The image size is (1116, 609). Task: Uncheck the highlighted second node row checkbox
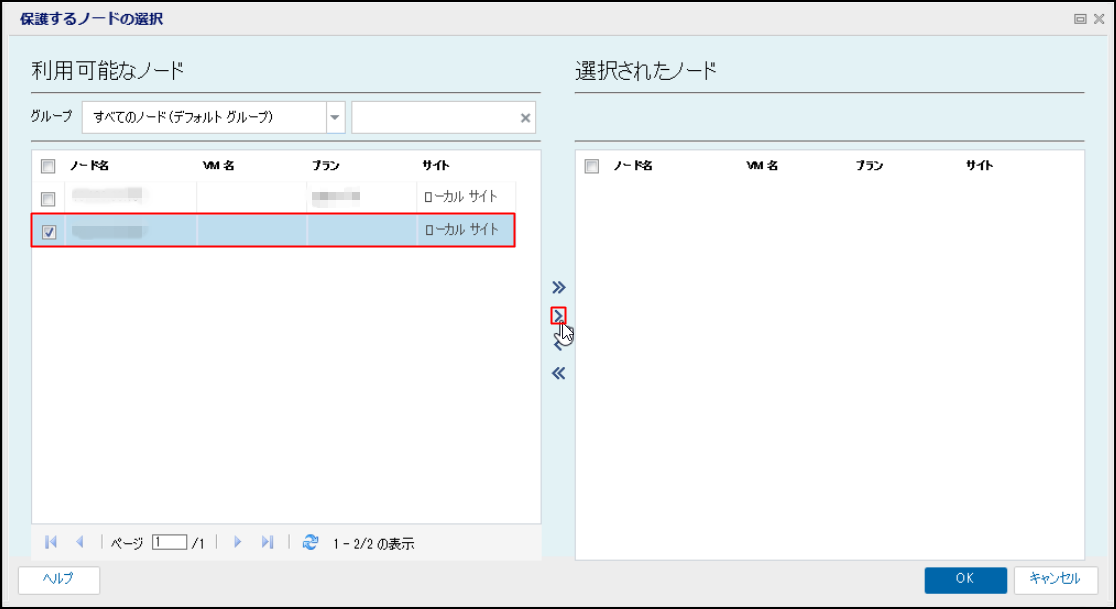[49, 232]
